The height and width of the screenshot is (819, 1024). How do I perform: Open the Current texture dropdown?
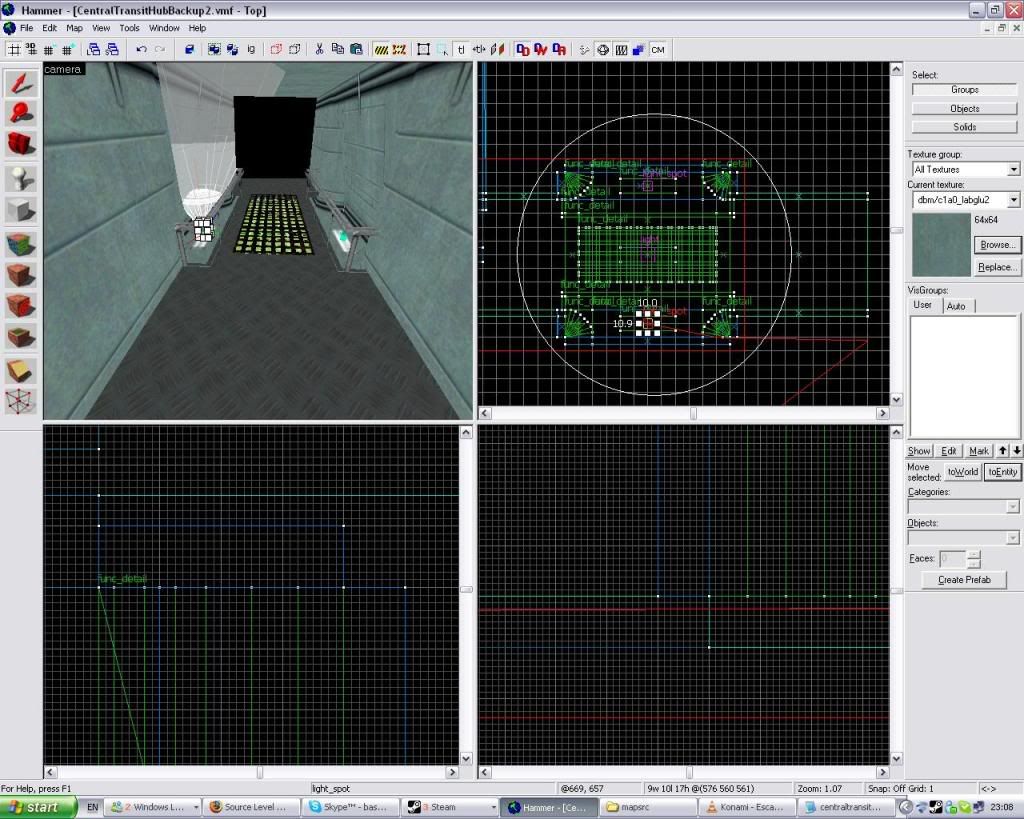[x=1013, y=200]
